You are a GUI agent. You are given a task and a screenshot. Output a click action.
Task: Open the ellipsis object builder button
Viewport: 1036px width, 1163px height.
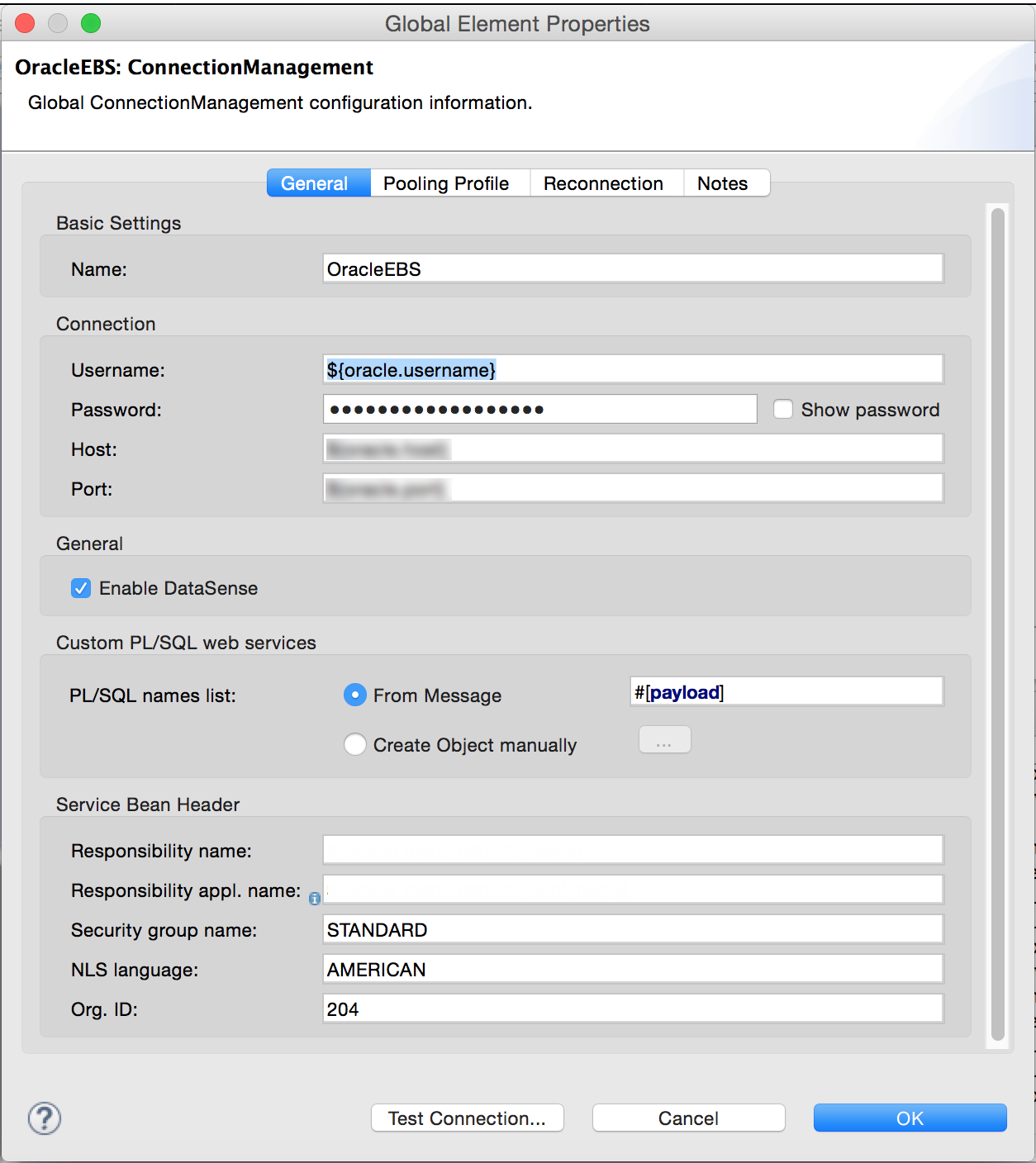[664, 740]
